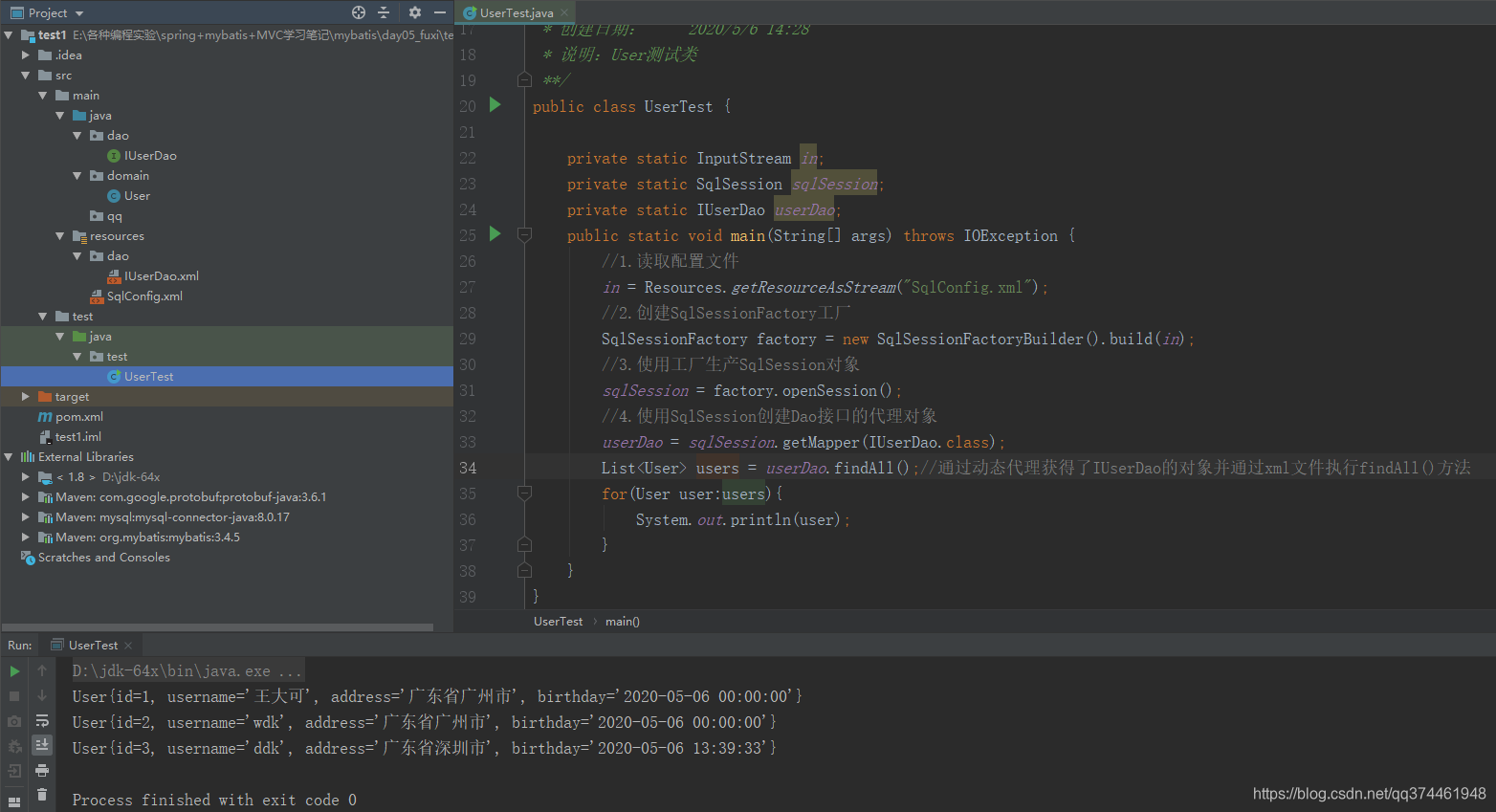This screenshot has height=812, width=1496.
Task: Click the User{id=3 output line
Action: [x=425, y=749]
